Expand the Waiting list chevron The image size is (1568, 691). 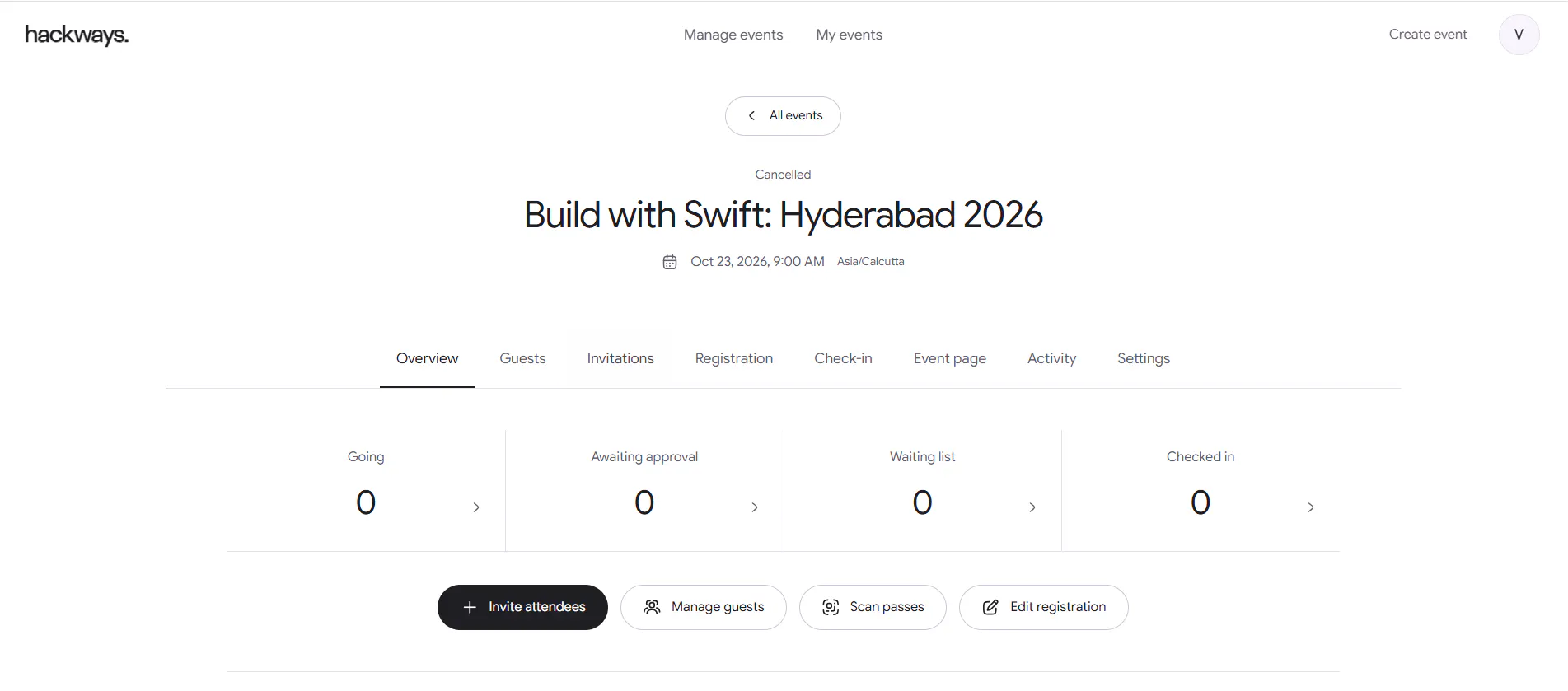pos(1032,507)
